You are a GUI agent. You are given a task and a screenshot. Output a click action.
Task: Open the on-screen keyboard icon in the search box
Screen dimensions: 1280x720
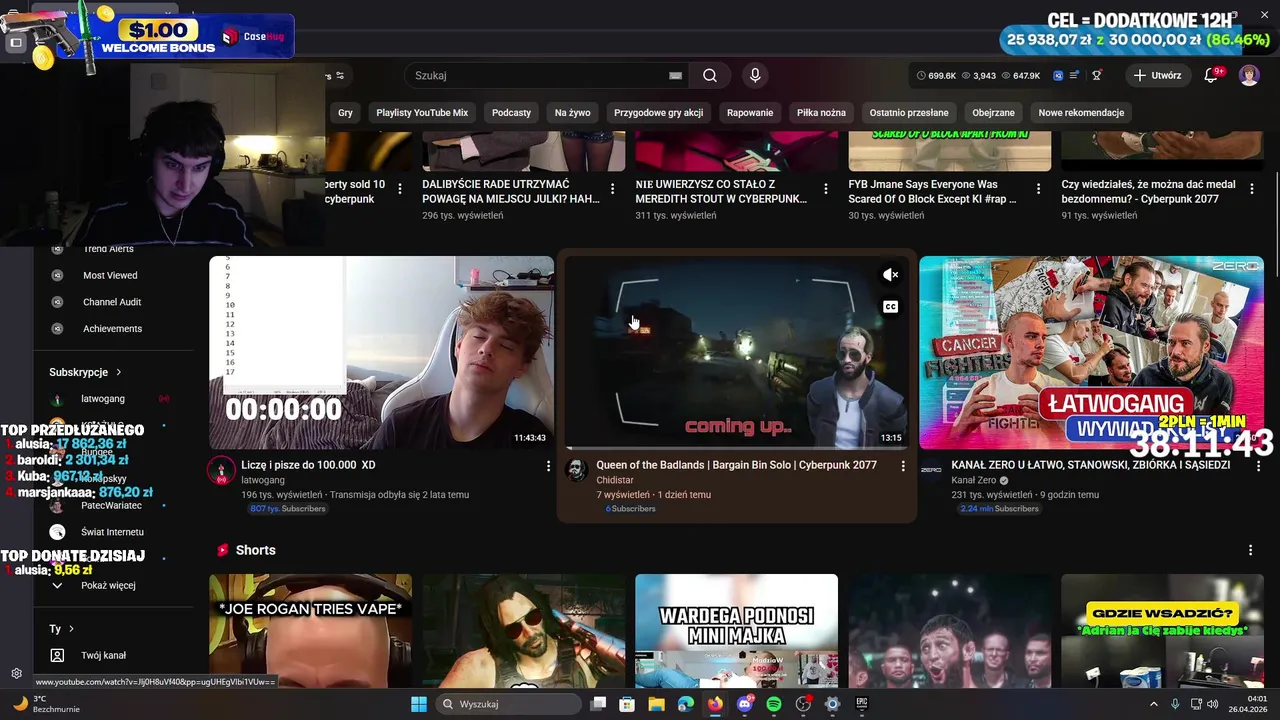point(675,75)
